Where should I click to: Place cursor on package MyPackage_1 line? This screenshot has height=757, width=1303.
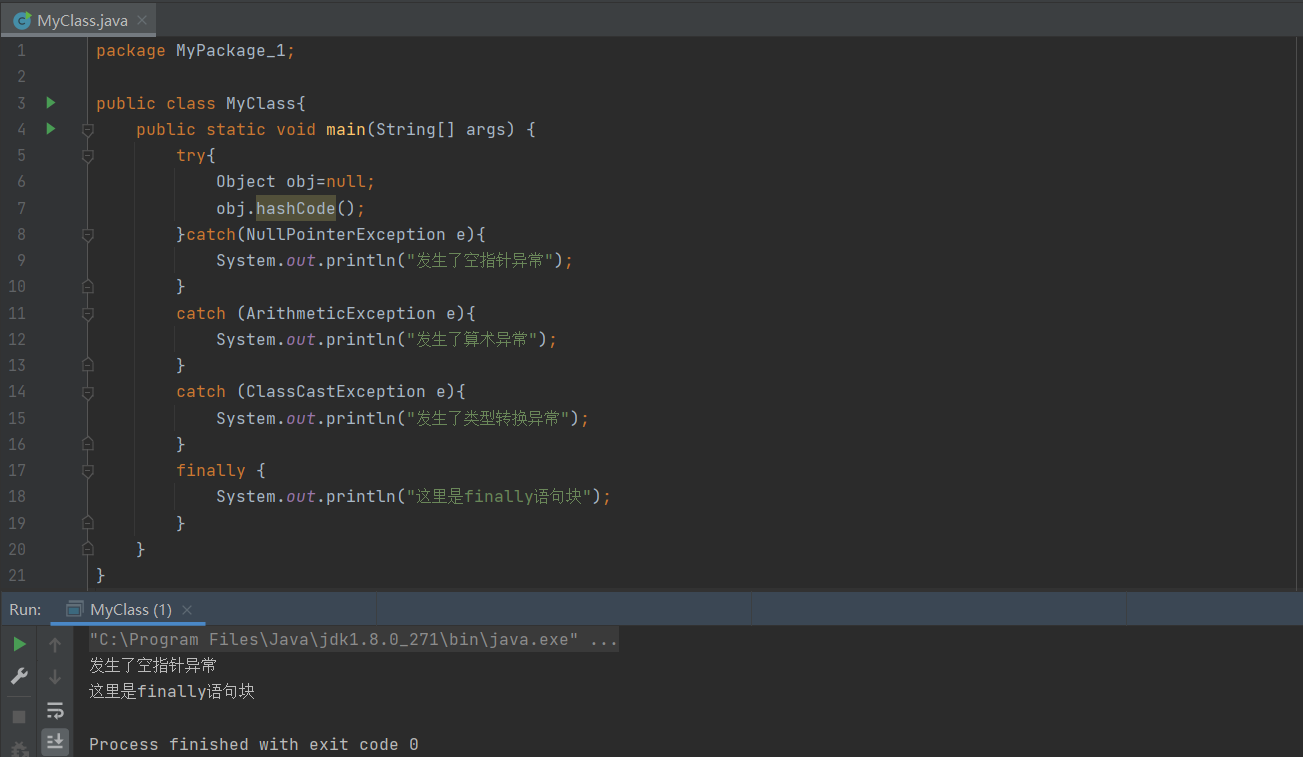click(x=195, y=51)
